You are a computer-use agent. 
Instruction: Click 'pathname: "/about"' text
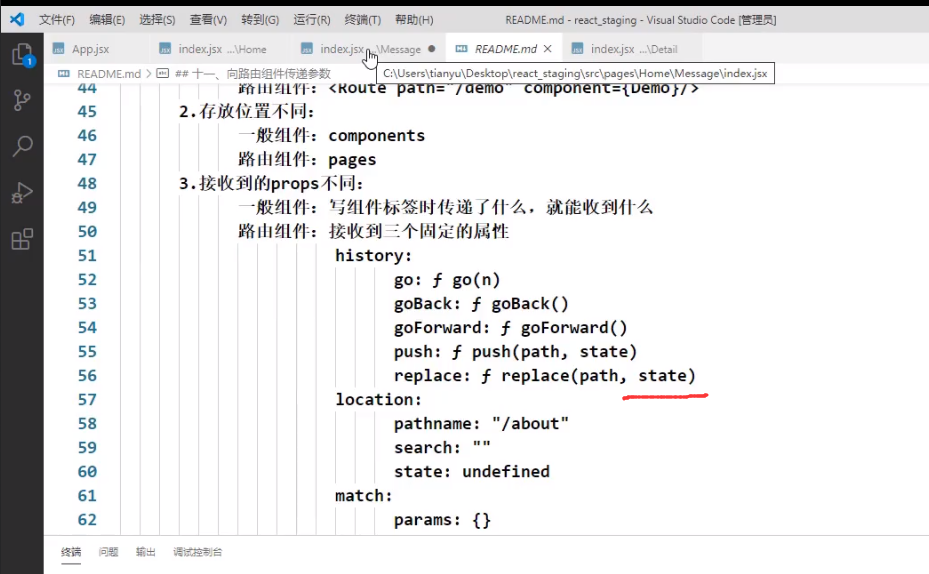[x=481, y=424]
